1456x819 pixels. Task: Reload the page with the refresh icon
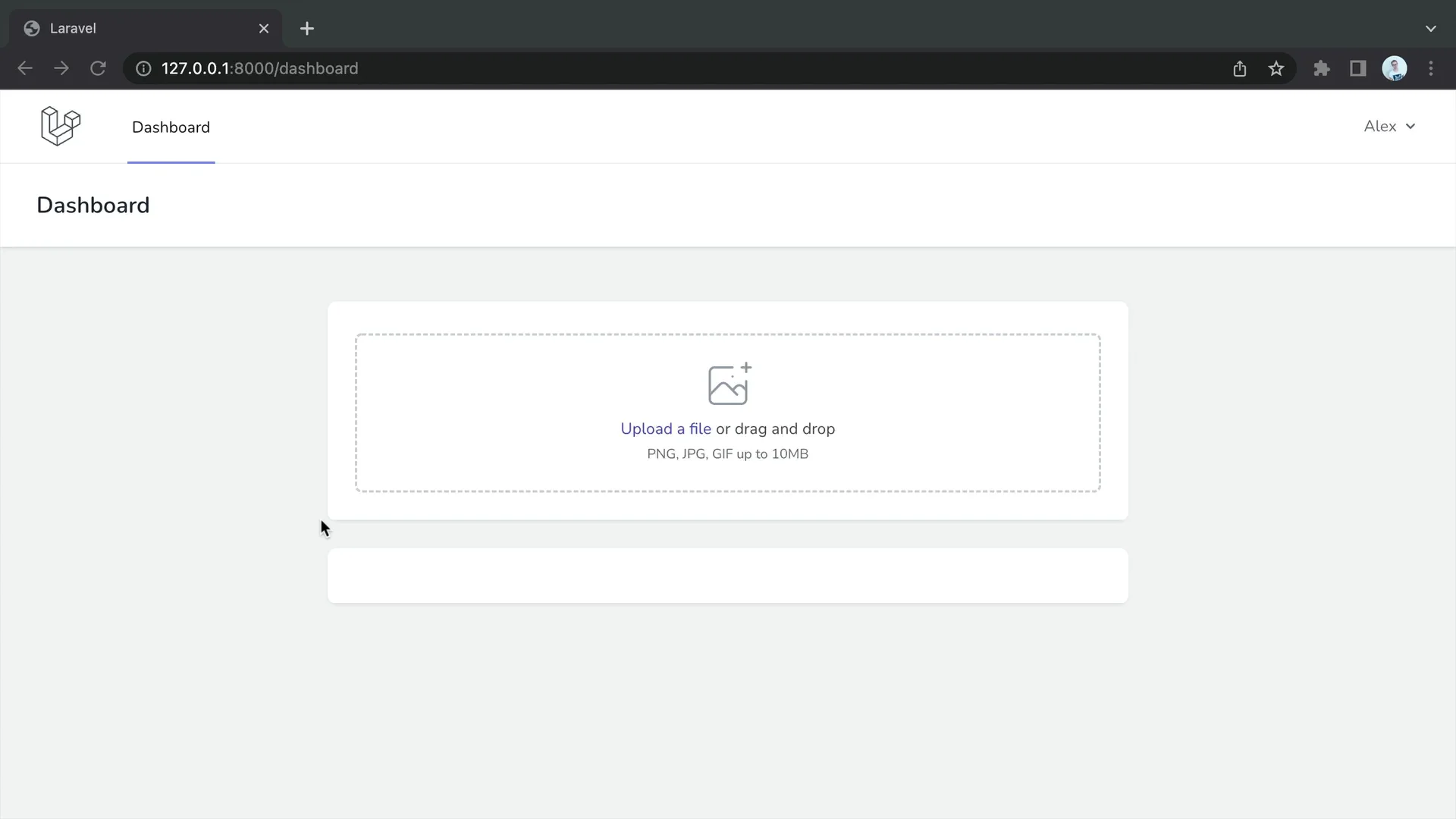tap(98, 68)
